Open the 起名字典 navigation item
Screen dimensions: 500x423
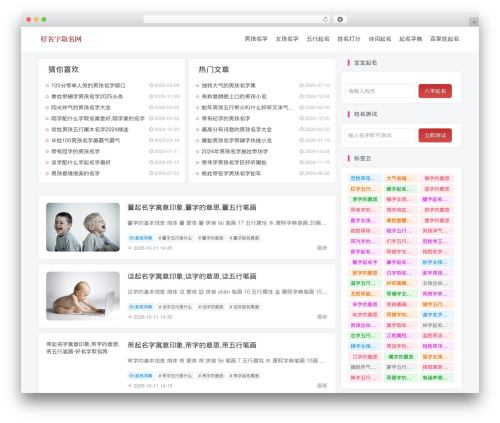tap(411, 39)
